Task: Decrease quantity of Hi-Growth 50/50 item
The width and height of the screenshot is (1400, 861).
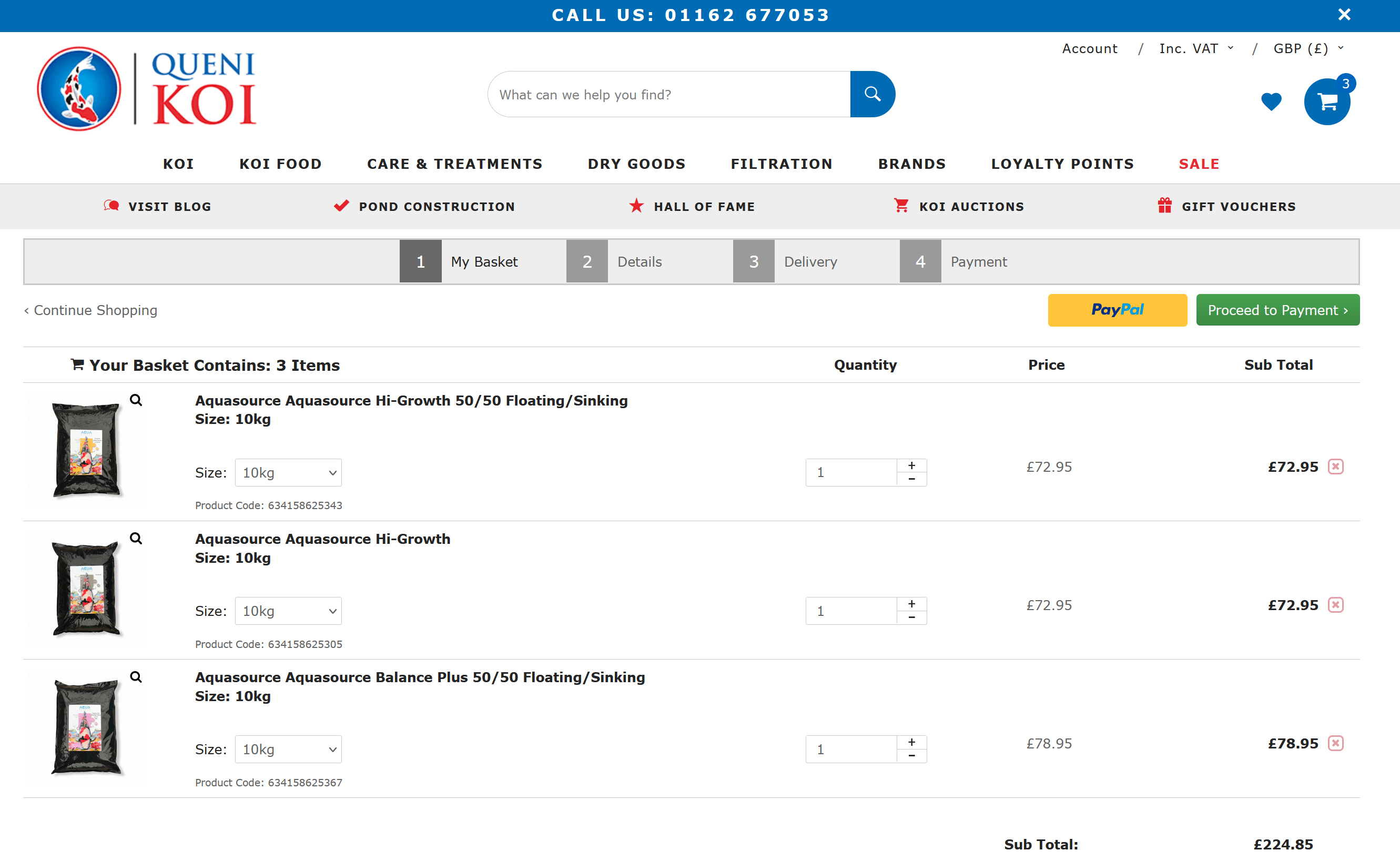Action: click(x=911, y=479)
